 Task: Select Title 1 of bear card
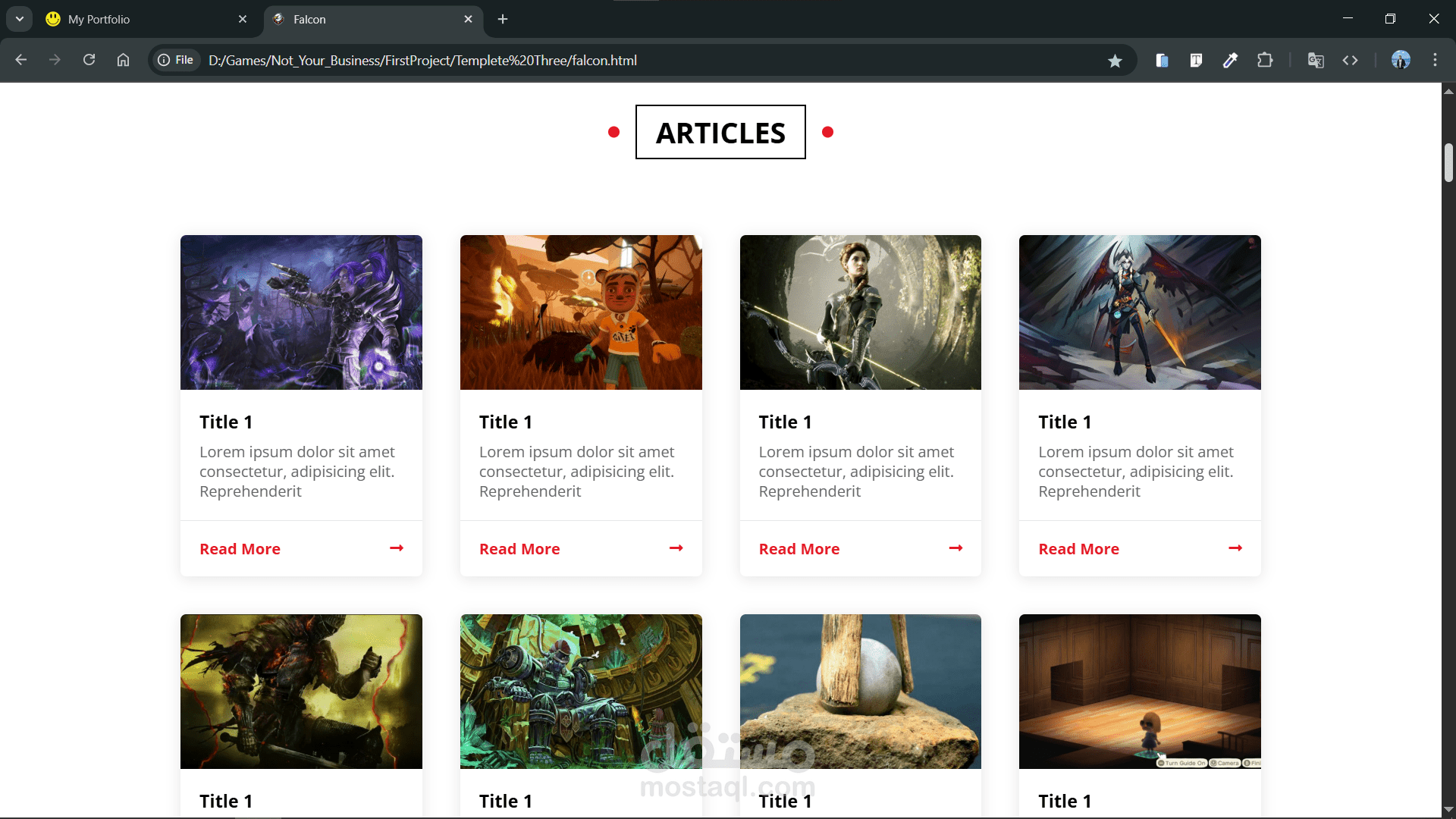point(506,422)
